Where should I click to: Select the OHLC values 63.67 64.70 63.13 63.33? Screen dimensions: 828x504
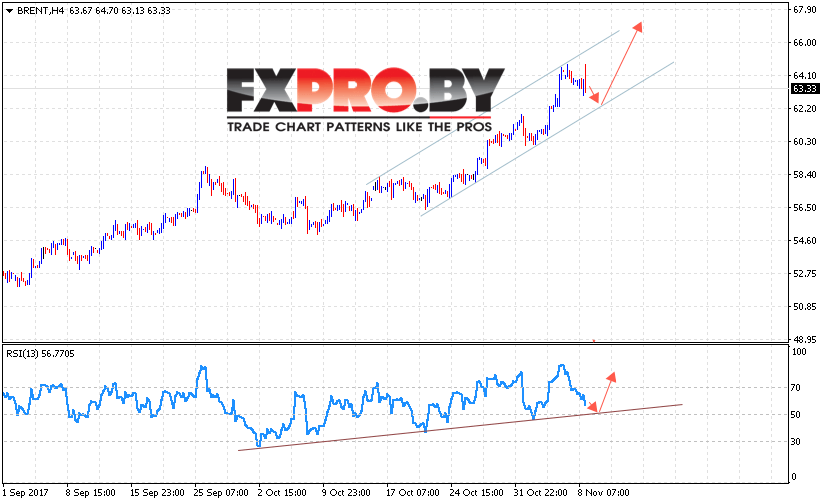click(x=120, y=11)
